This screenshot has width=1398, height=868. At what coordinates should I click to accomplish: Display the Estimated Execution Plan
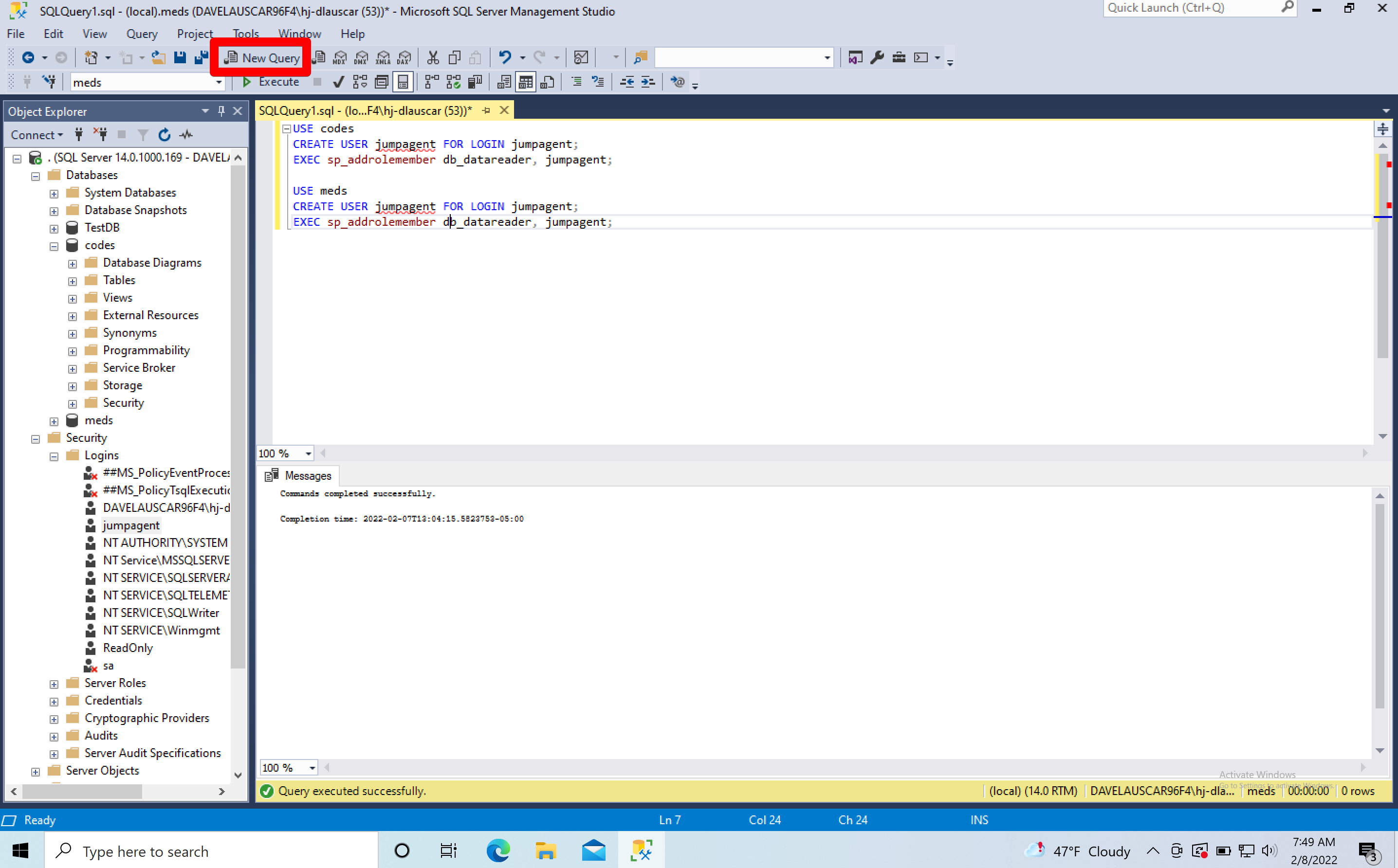pyautogui.click(x=360, y=82)
